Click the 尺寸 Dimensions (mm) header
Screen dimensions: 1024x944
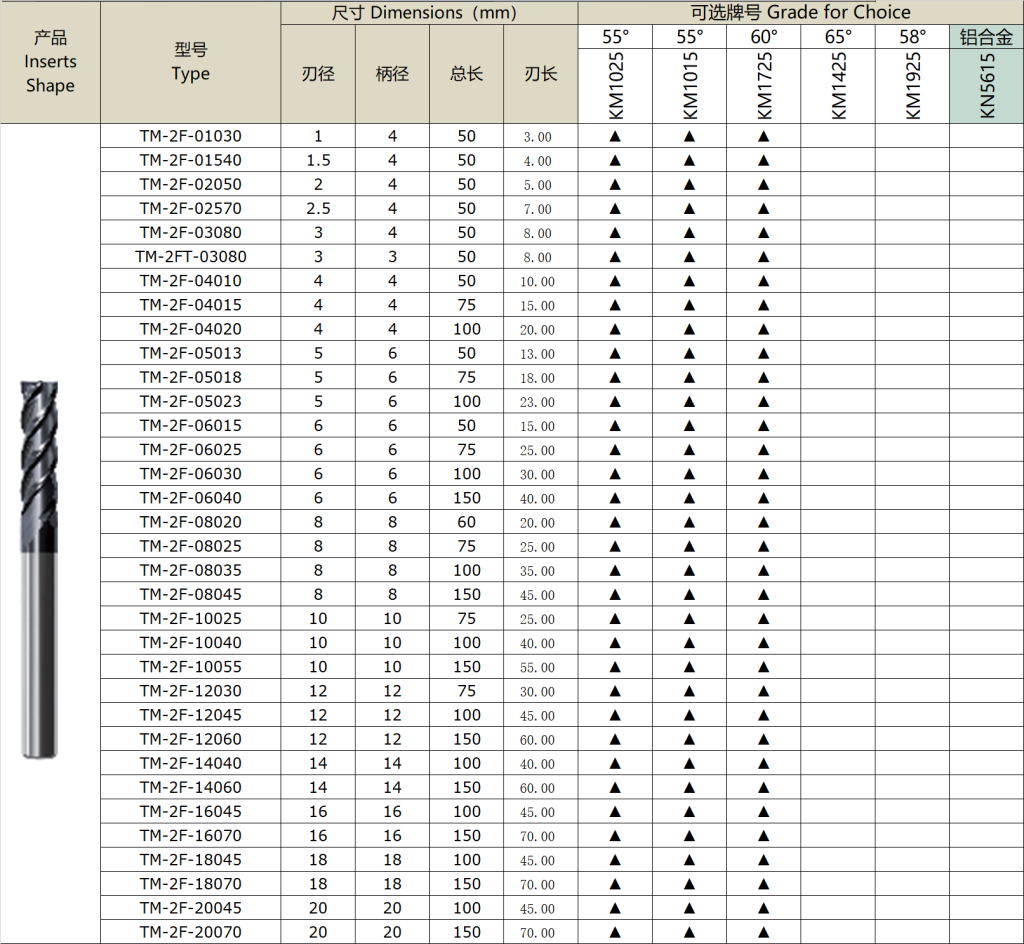429,13
